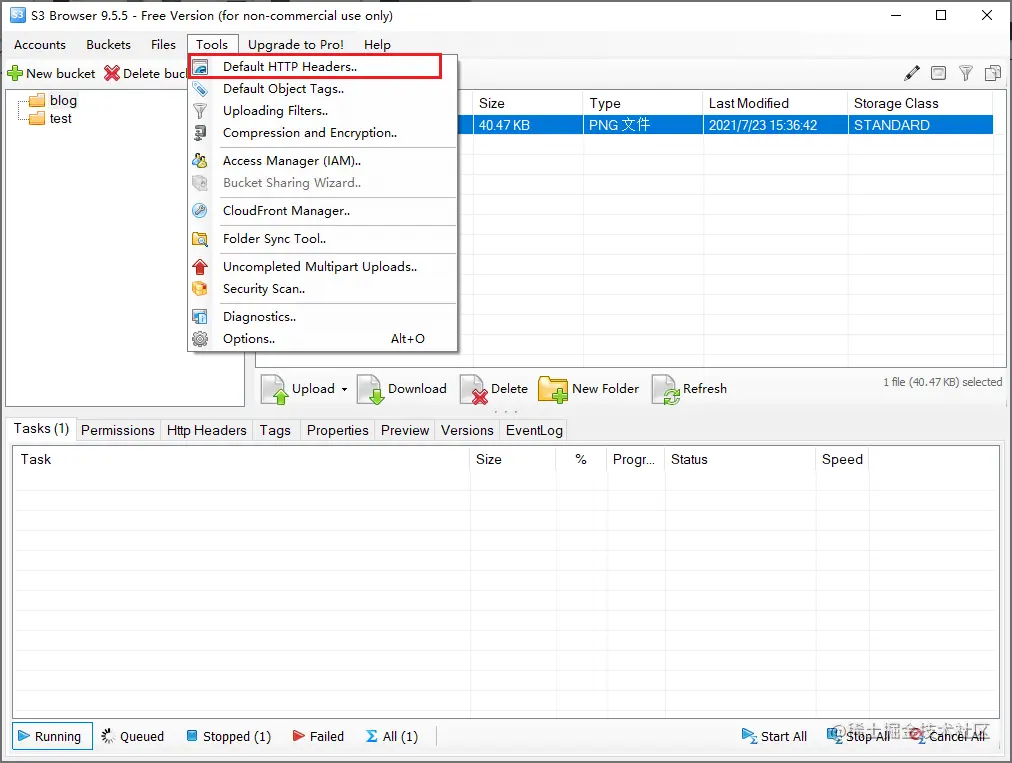Choose Folder Sync Tool entry
The height and width of the screenshot is (763, 1012).
[323, 239]
